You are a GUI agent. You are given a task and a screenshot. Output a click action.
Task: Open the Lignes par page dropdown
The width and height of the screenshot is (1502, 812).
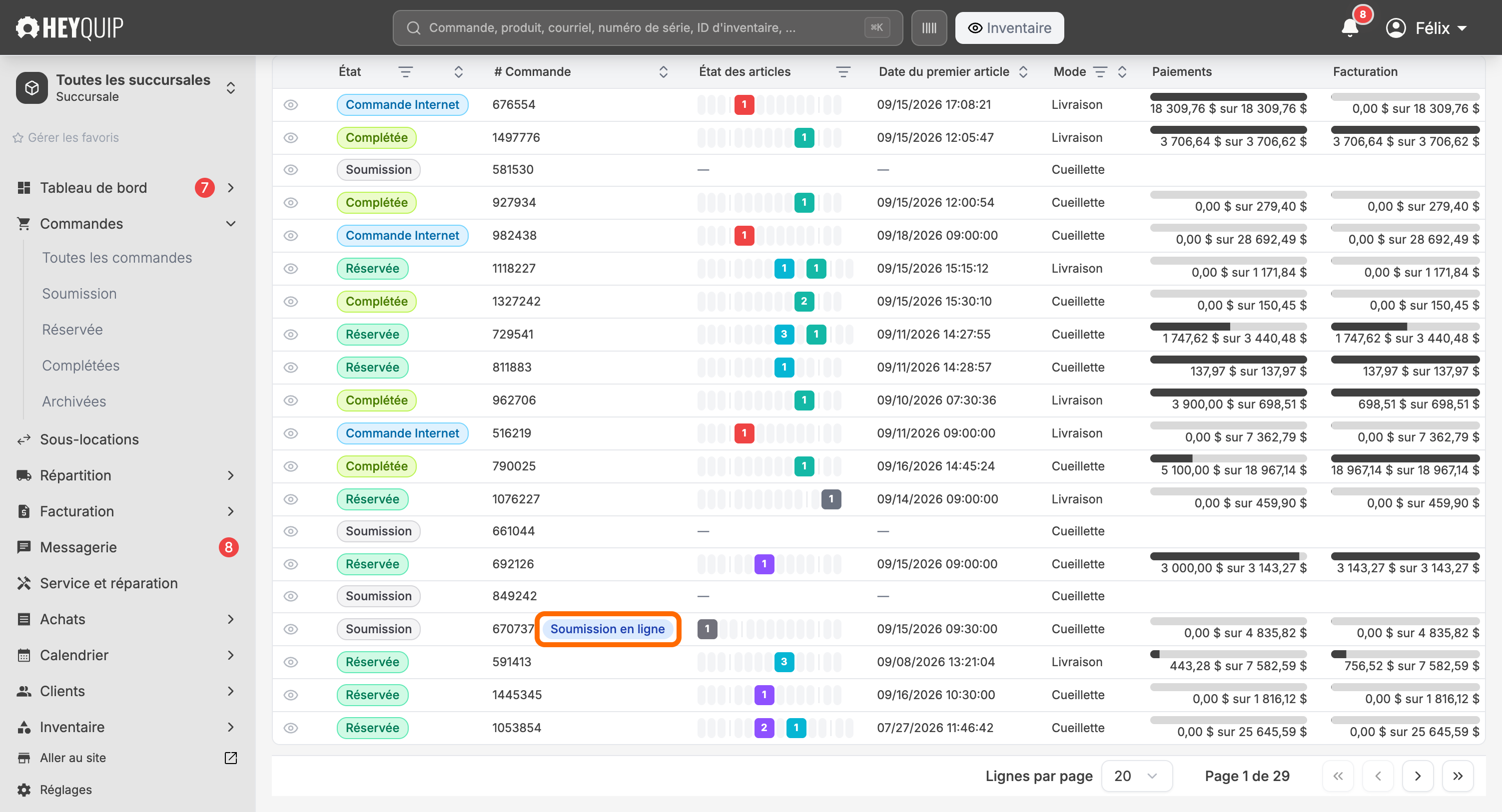click(x=1136, y=776)
